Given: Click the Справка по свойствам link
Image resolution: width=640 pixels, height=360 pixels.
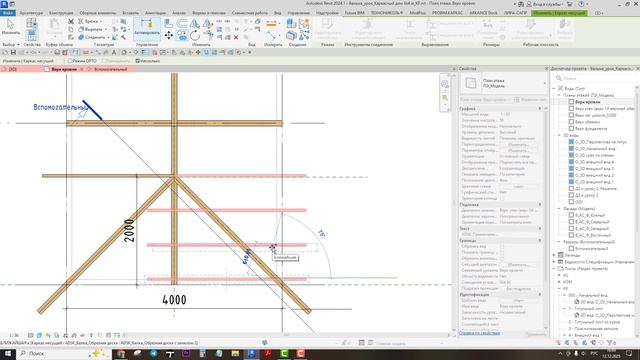Looking at the screenshot, I should click(x=479, y=333).
